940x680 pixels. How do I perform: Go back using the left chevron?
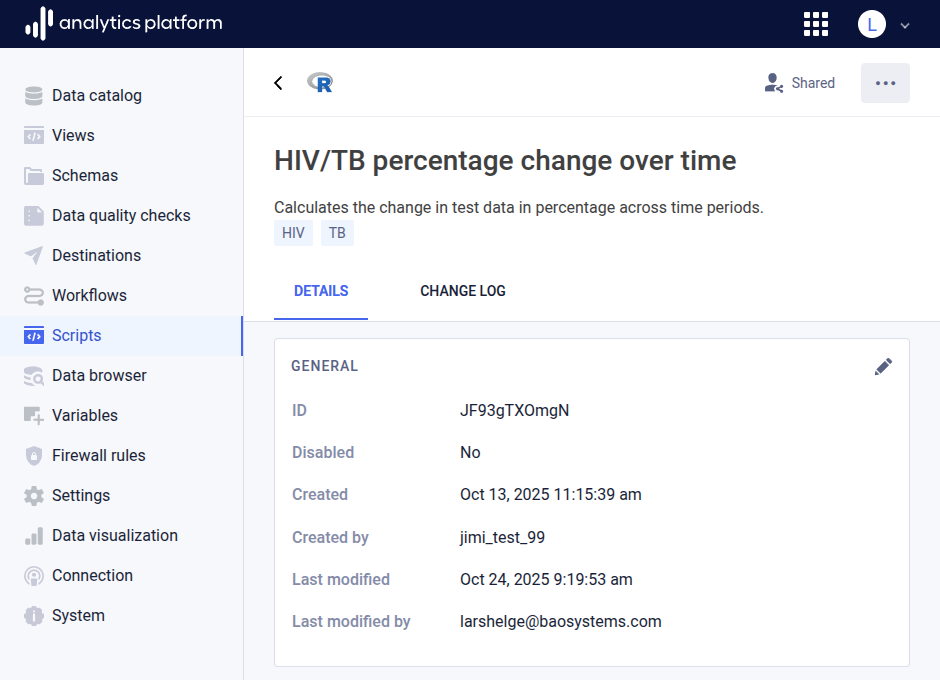(x=279, y=83)
